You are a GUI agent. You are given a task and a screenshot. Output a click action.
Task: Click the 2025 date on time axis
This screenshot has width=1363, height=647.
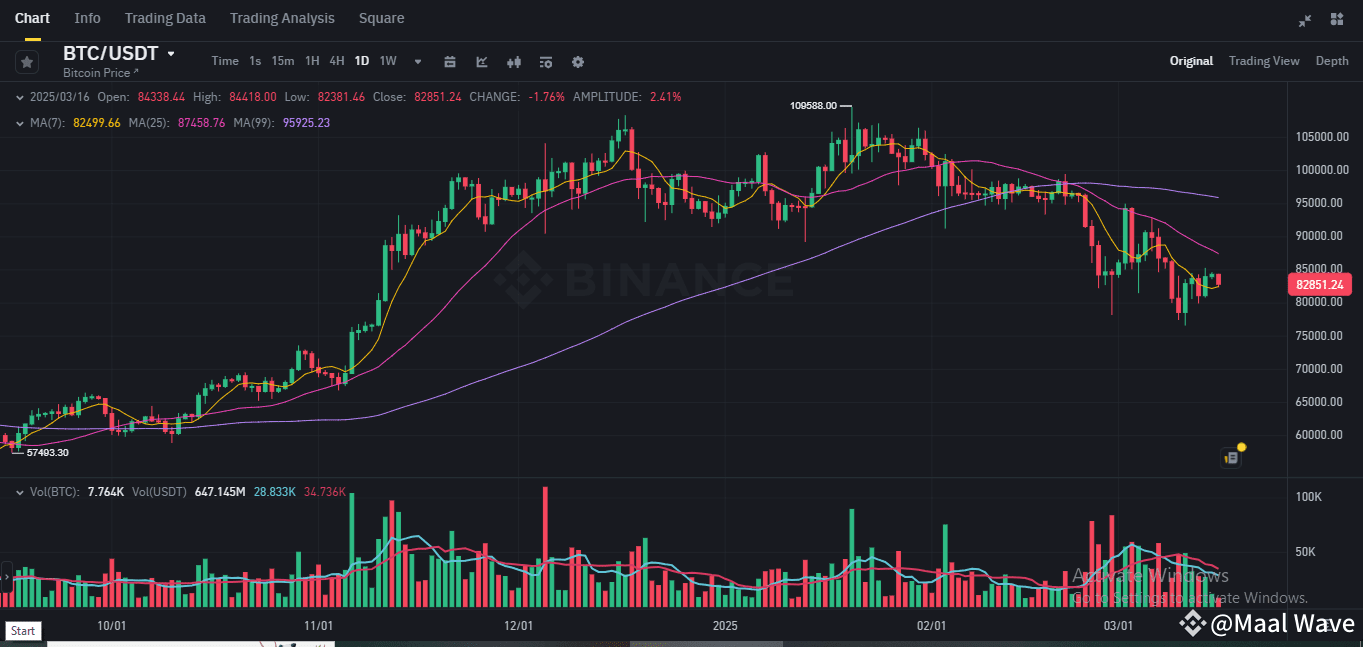tap(725, 625)
